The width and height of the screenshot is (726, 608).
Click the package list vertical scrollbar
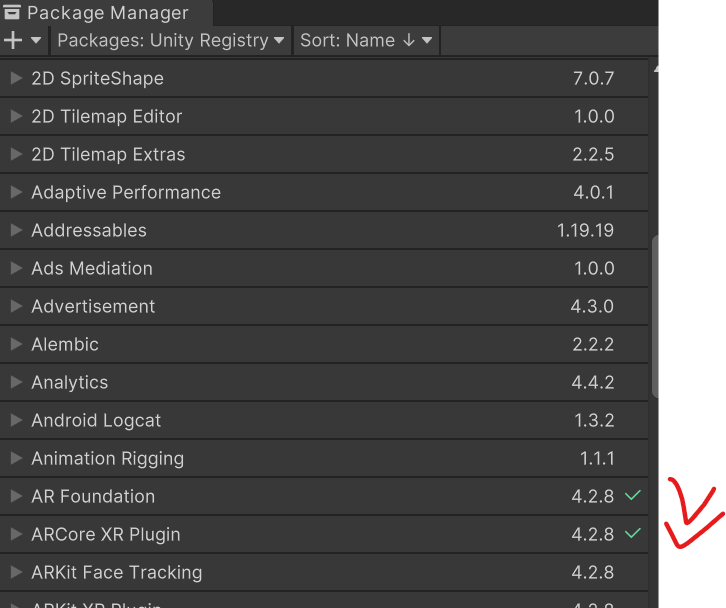tap(655, 316)
